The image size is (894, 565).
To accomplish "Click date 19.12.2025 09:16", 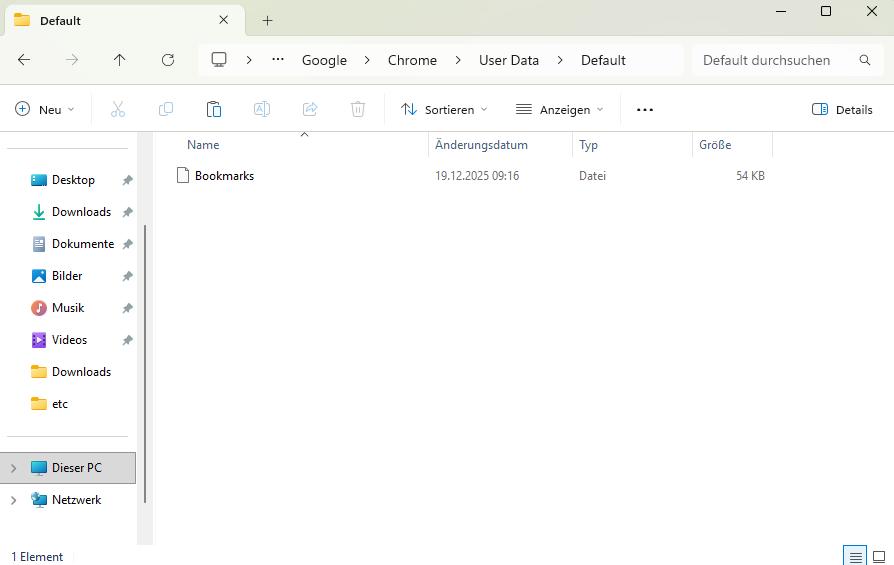I will tap(477, 176).
